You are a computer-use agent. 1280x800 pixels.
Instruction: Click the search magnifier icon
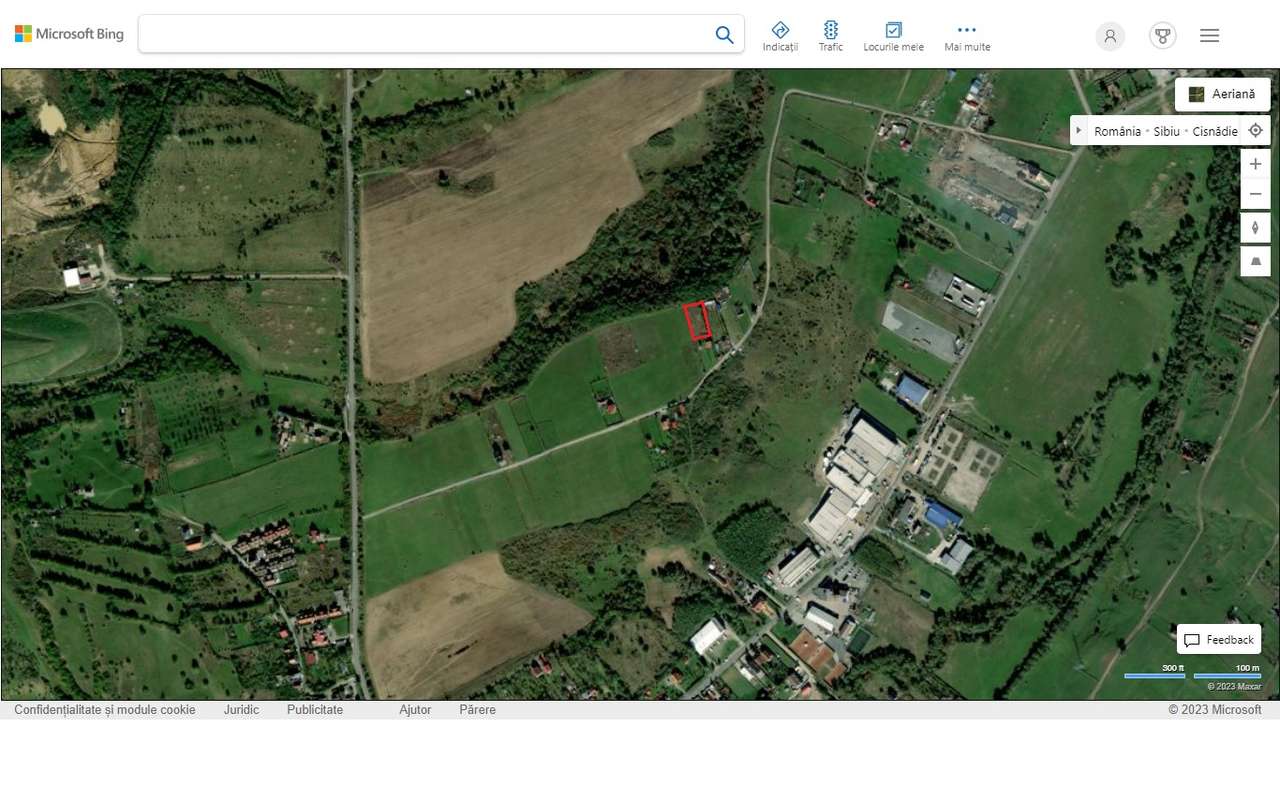[x=724, y=34]
